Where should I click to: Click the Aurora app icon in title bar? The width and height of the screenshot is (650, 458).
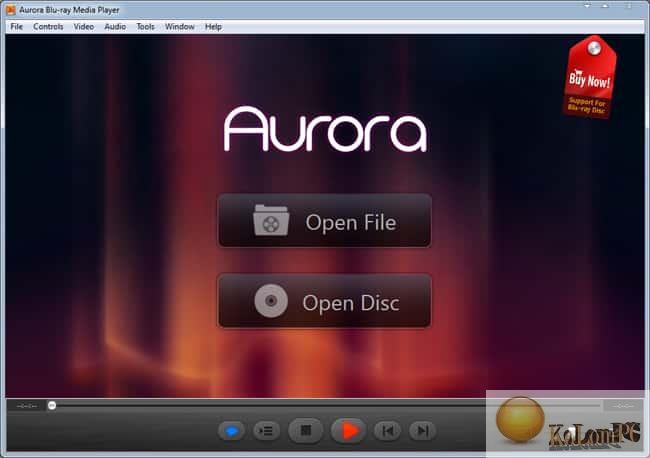(x=11, y=10)
